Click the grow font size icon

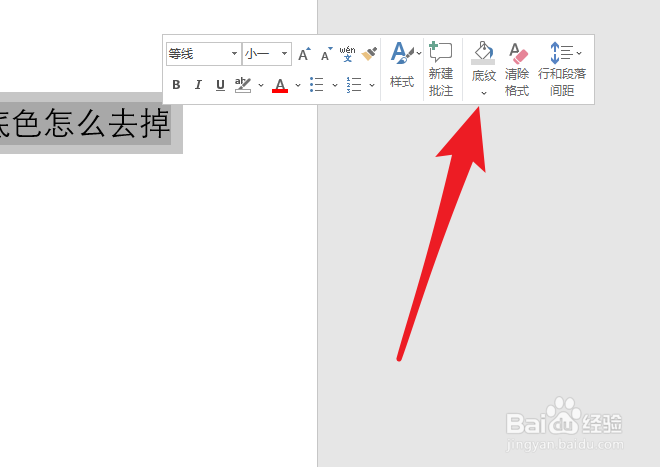point(304,54)
